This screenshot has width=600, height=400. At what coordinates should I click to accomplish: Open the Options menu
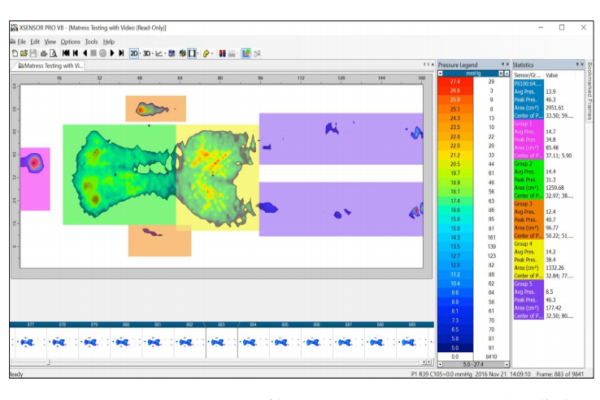(70, 42)
